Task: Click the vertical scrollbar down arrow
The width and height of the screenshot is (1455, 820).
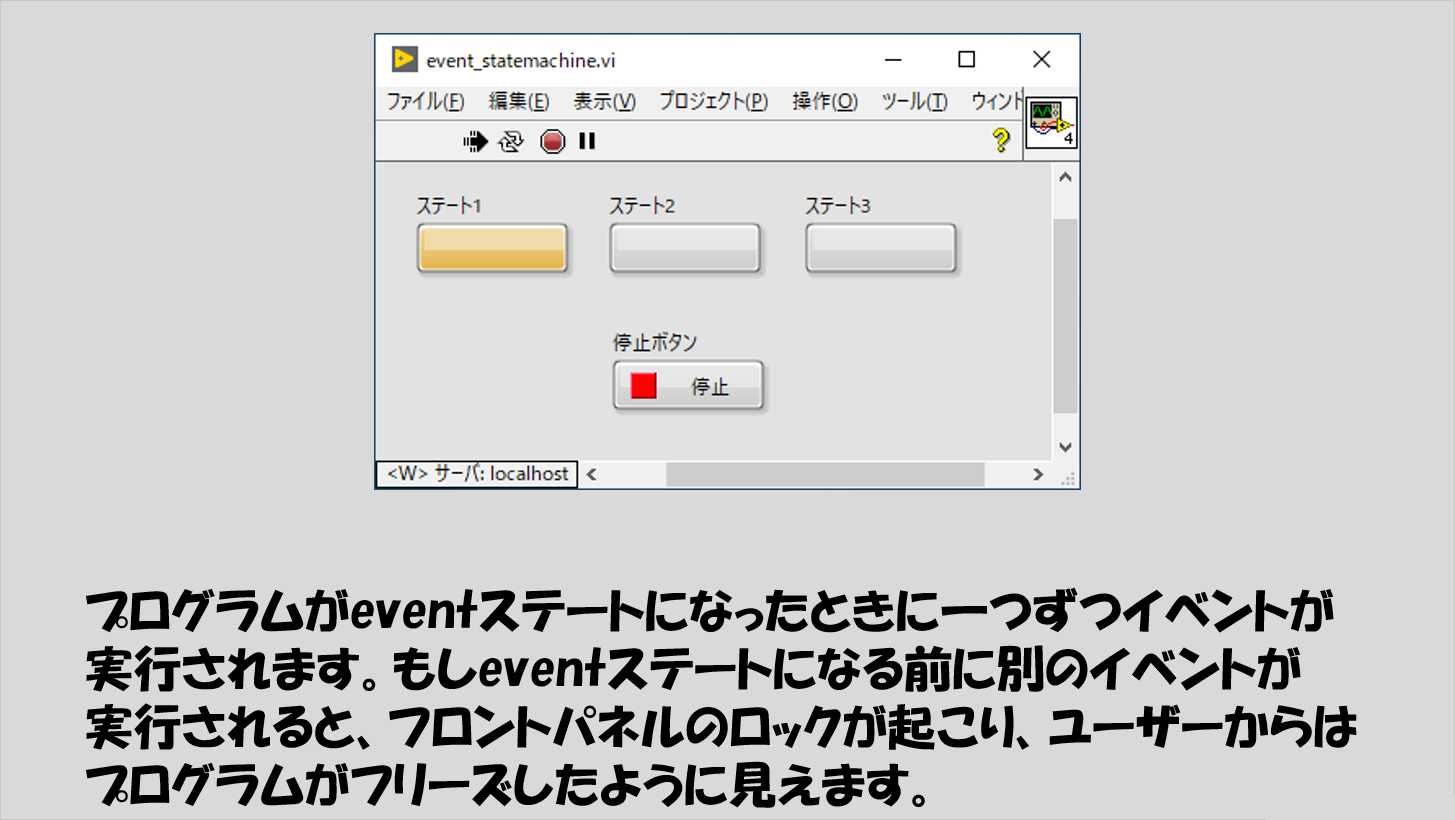Action: pos(1065,447)
